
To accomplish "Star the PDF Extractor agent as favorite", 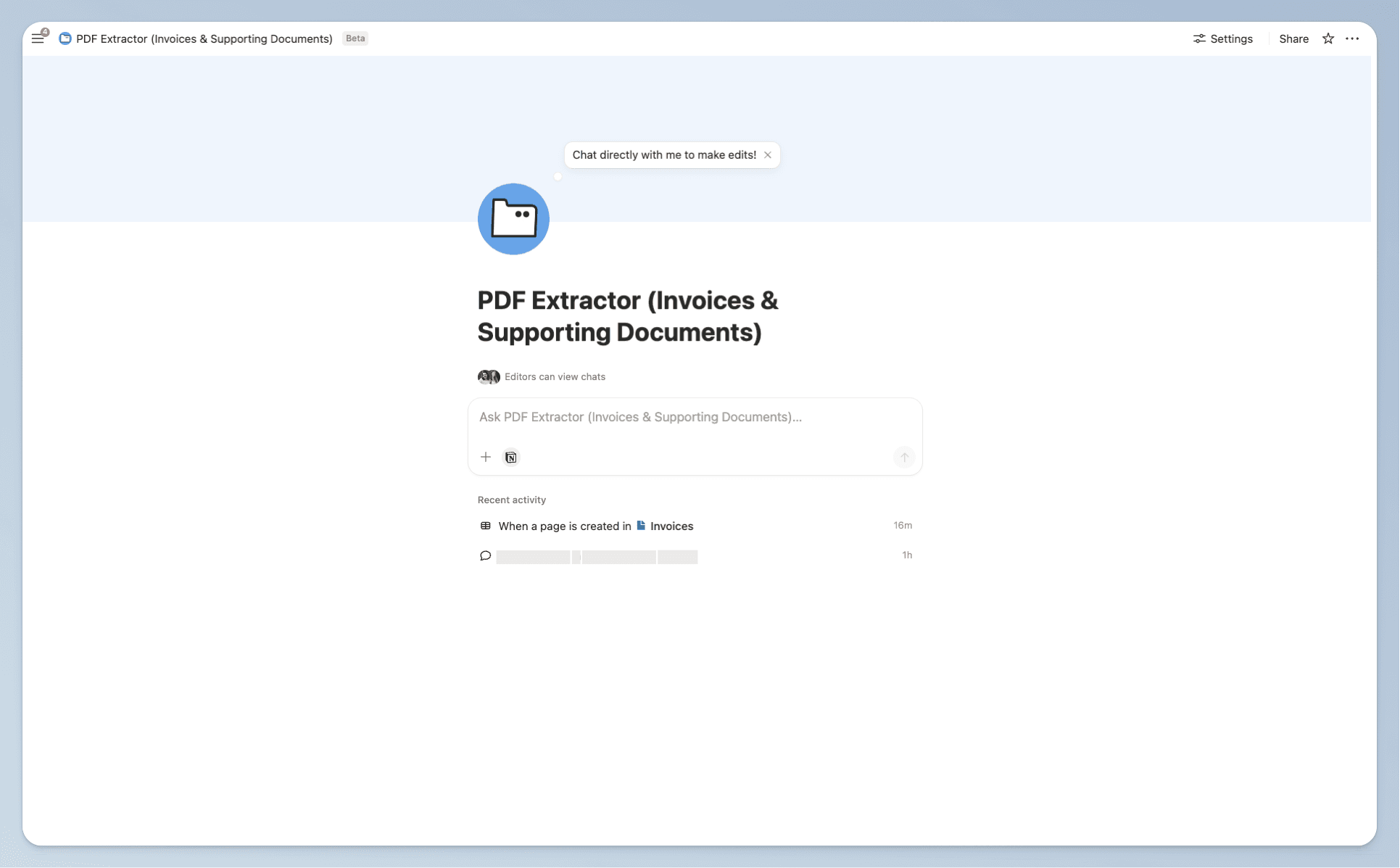I will (1328, 38).
